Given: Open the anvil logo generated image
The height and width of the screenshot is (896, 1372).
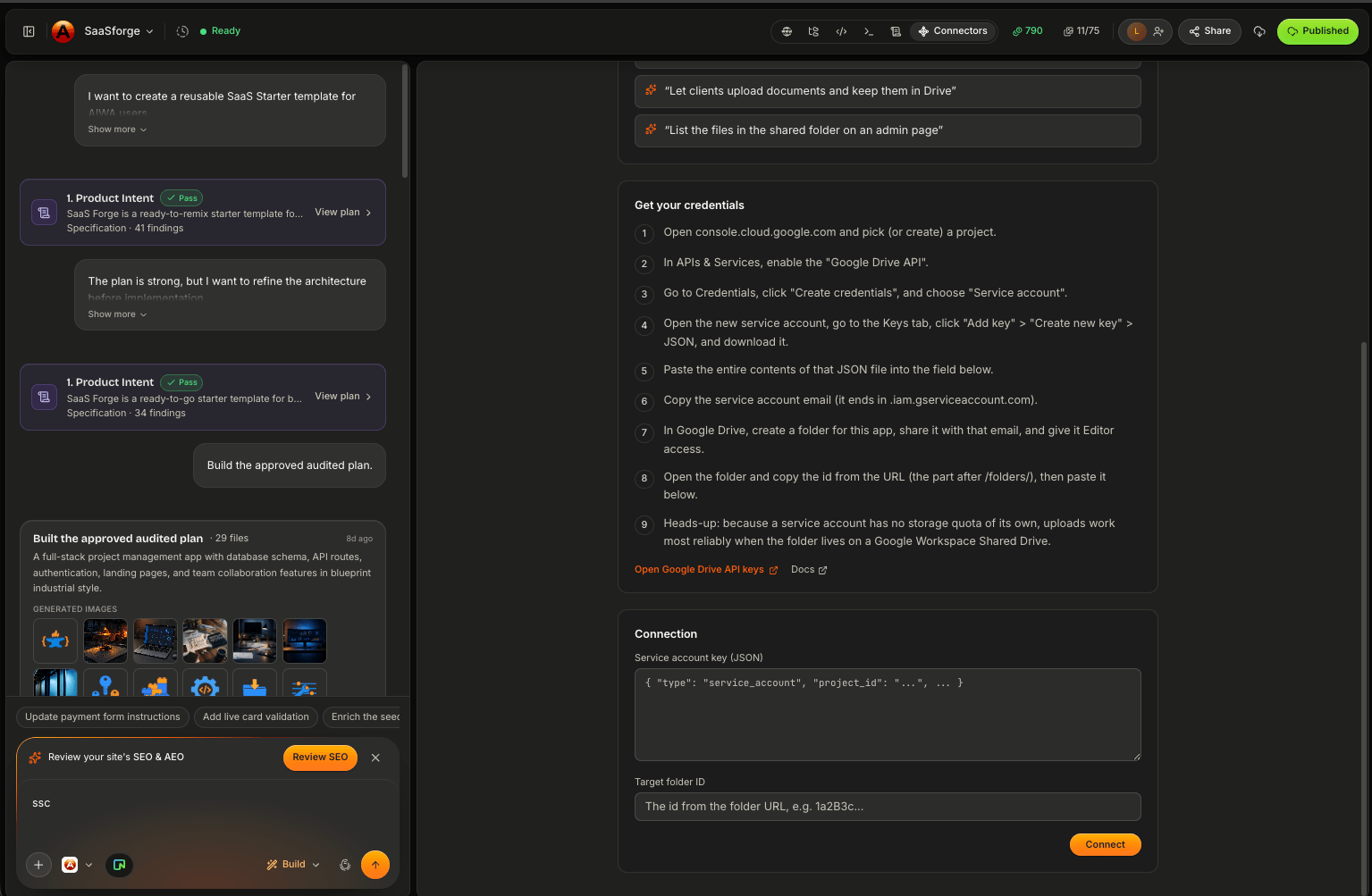Looking at the screenshot, I should 55,641.
